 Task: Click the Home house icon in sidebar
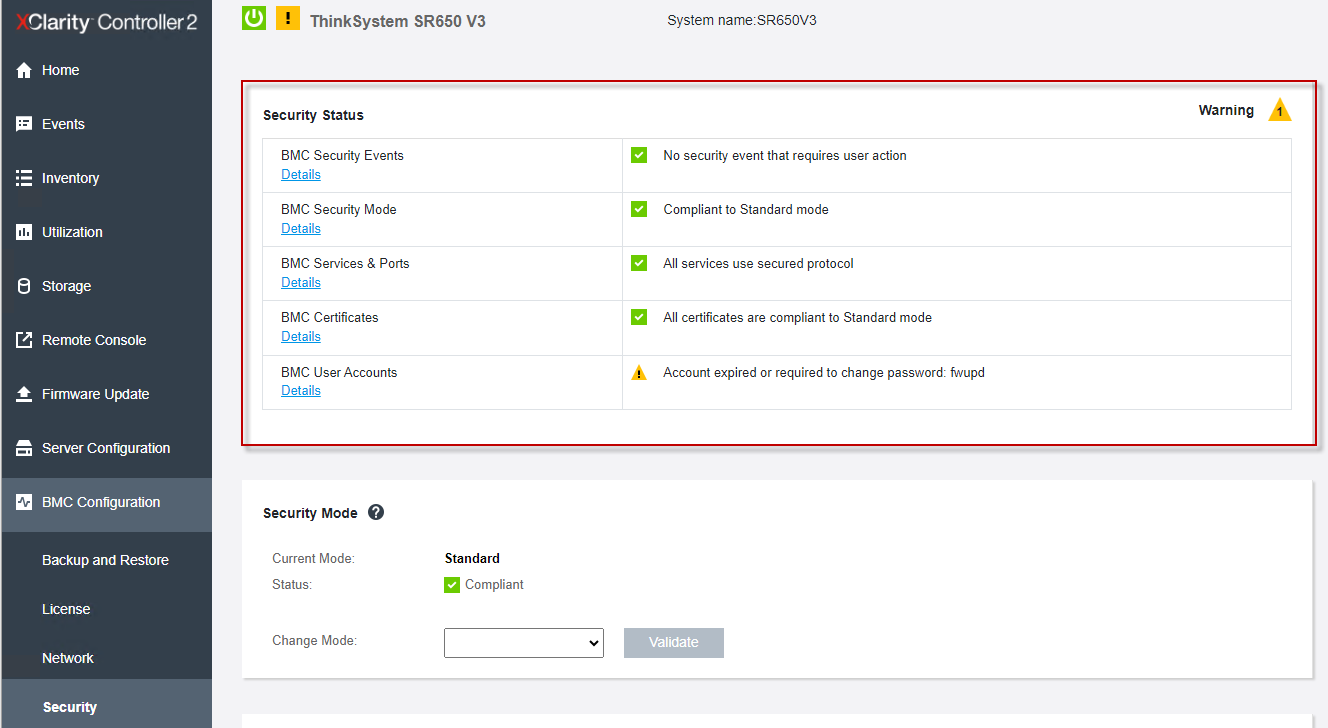click(x=24, y=71)
